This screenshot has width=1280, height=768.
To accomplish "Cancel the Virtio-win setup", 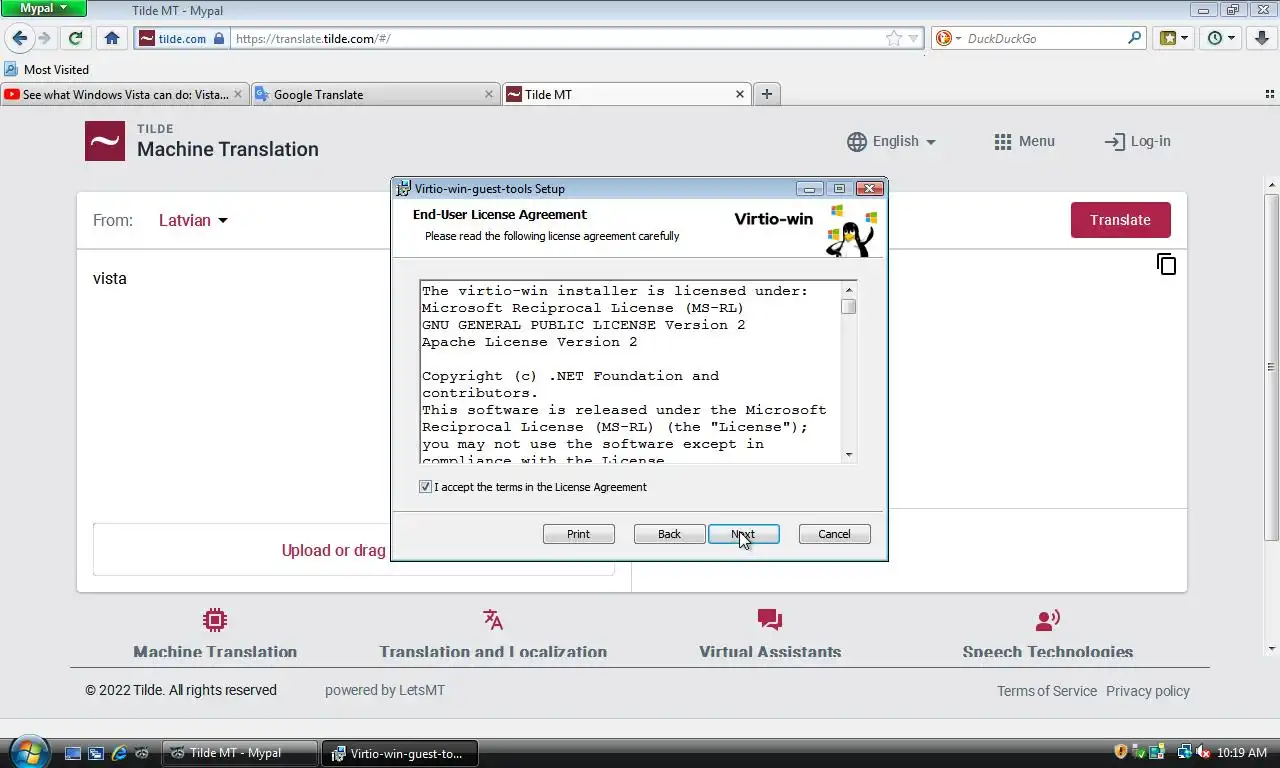I will click(835, 534).
